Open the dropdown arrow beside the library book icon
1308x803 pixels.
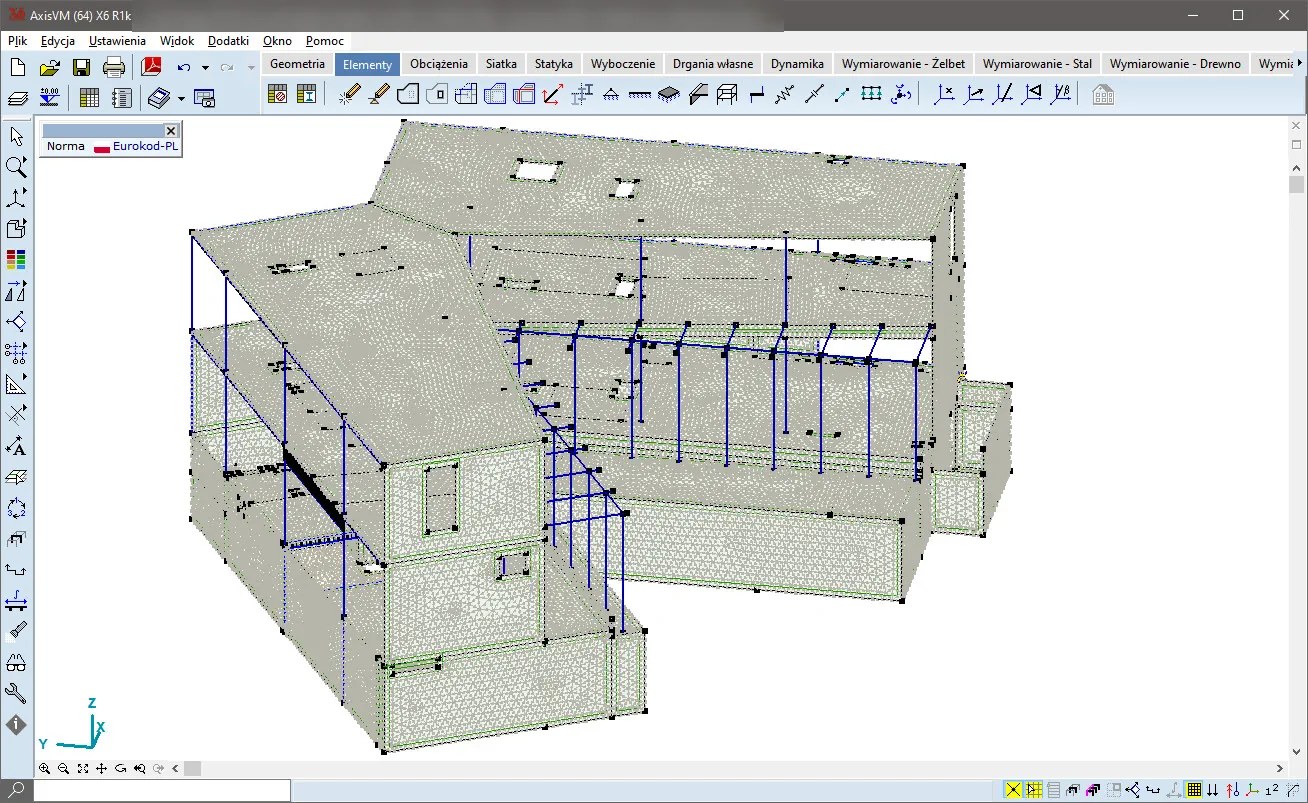181,98
